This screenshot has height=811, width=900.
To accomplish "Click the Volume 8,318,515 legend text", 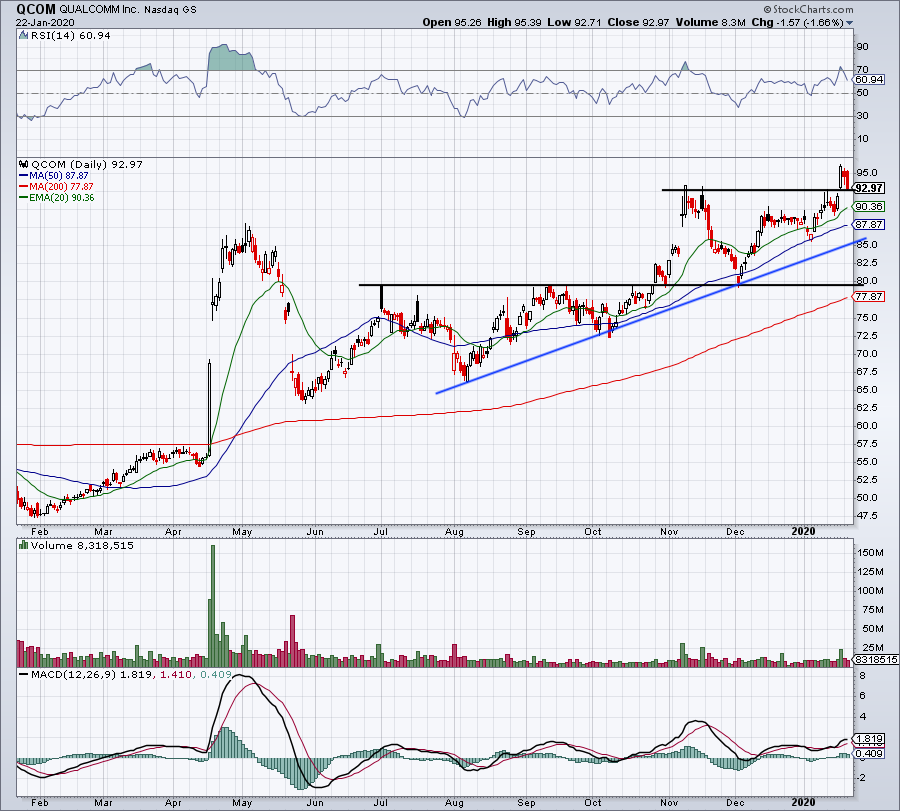I will 82,545.
